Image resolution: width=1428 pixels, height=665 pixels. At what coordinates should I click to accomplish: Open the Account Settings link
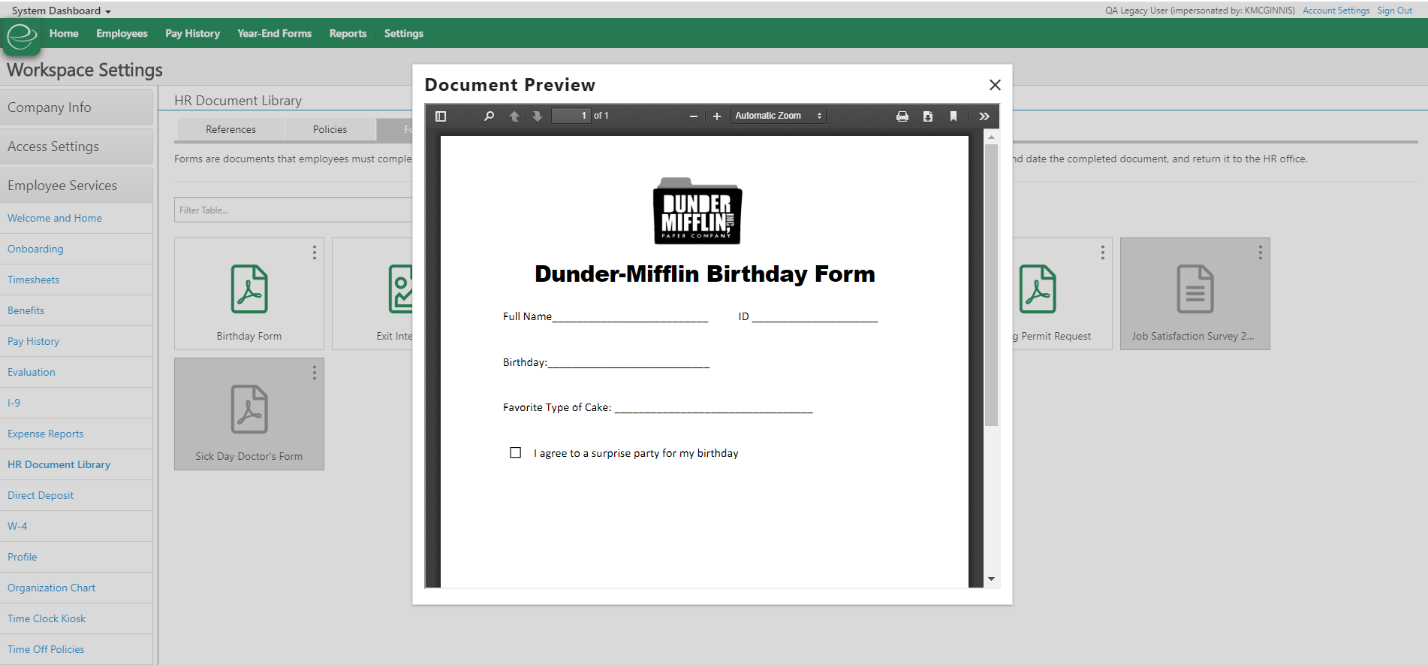[x=1336, y=10]
